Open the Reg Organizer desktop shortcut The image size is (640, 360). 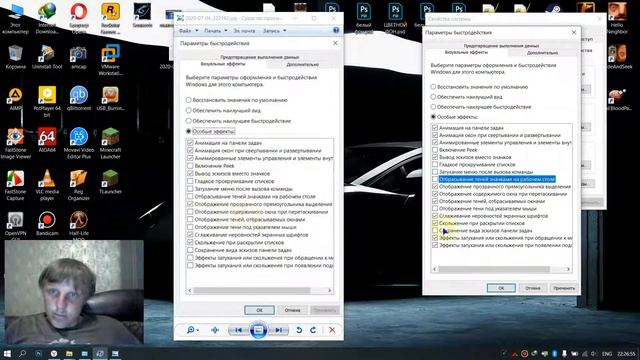click(78, 185)
